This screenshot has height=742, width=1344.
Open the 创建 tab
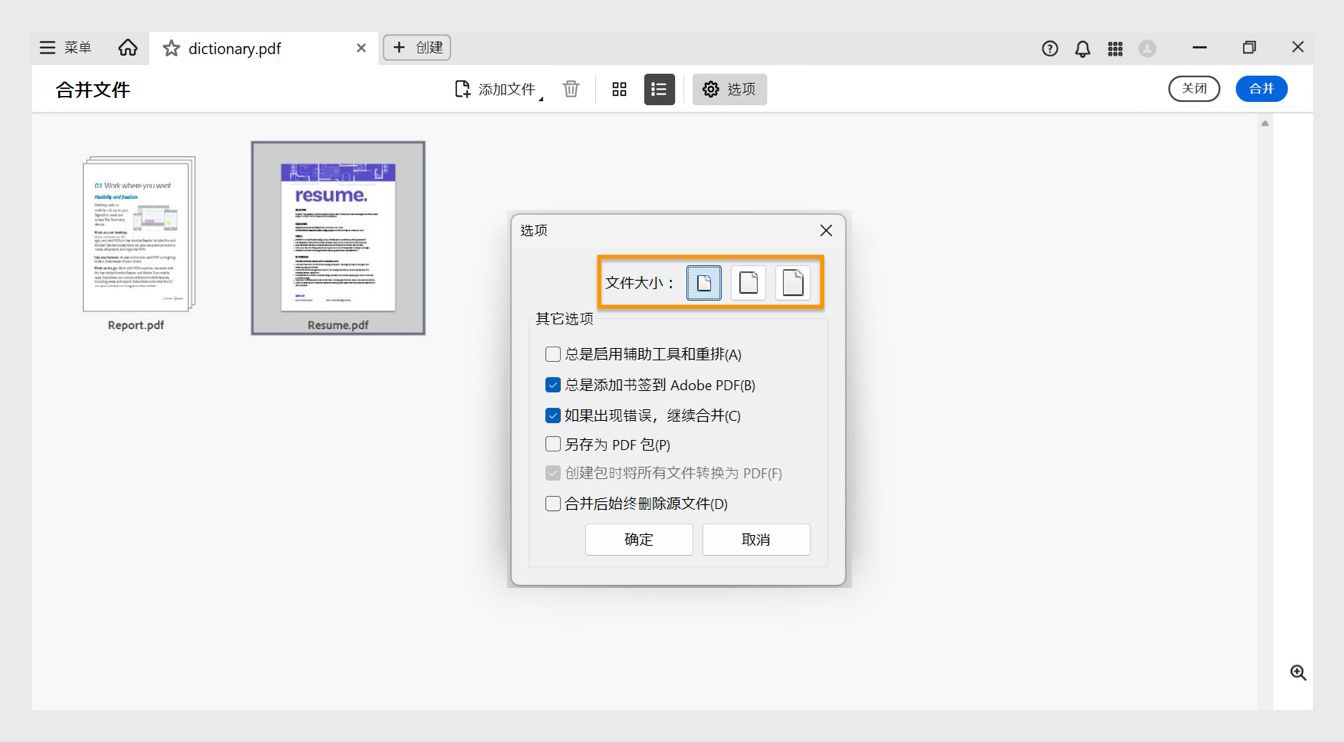click(416, 47)
